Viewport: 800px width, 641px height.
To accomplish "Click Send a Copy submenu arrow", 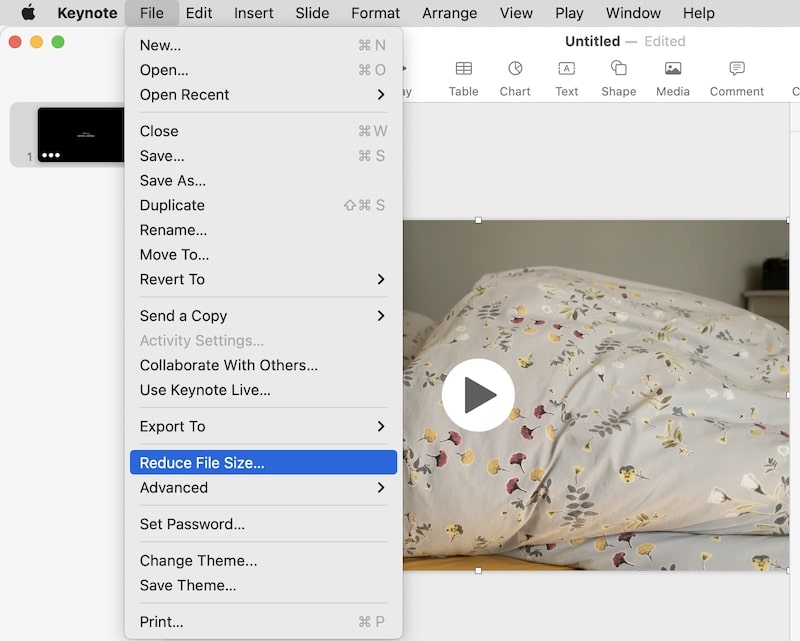I will [x=380, y=316].
